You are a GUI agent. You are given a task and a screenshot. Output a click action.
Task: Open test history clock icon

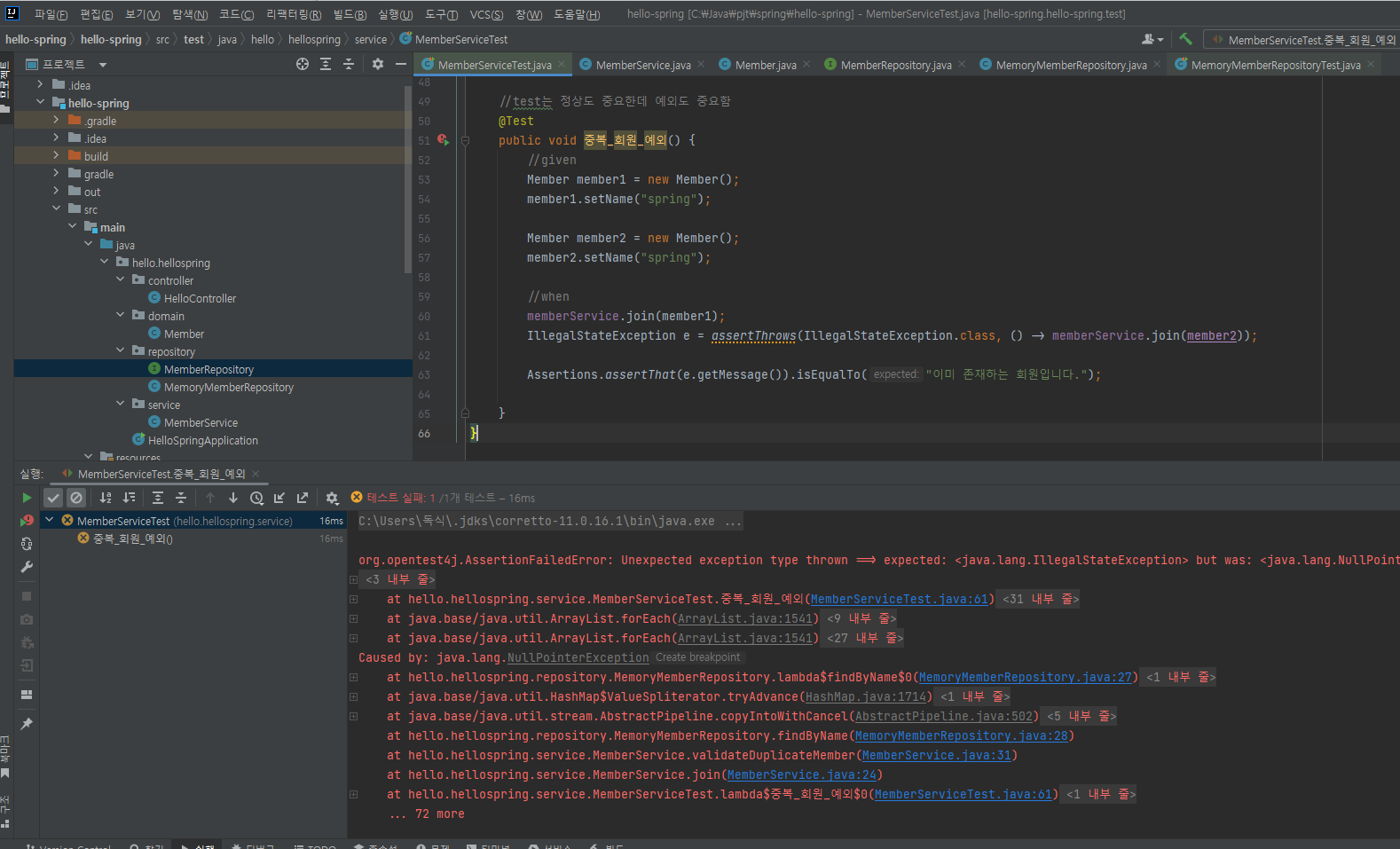256,498
